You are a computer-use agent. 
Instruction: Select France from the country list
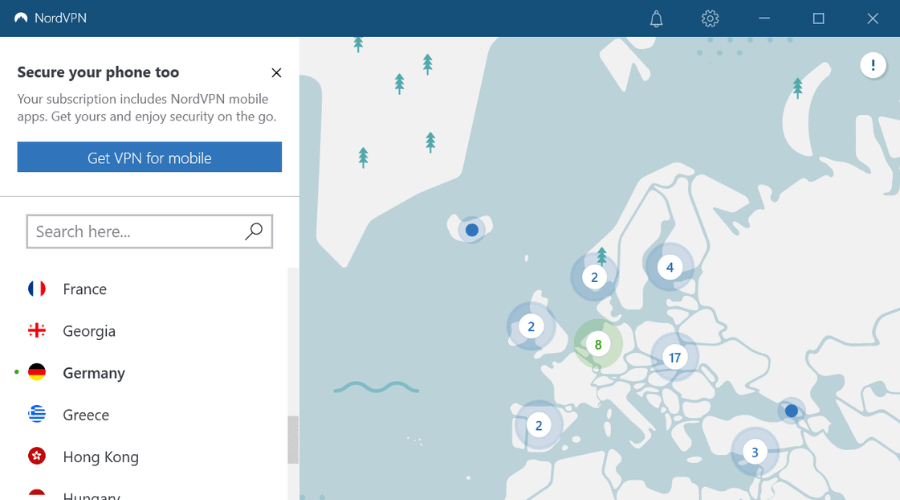click(84, 289)
